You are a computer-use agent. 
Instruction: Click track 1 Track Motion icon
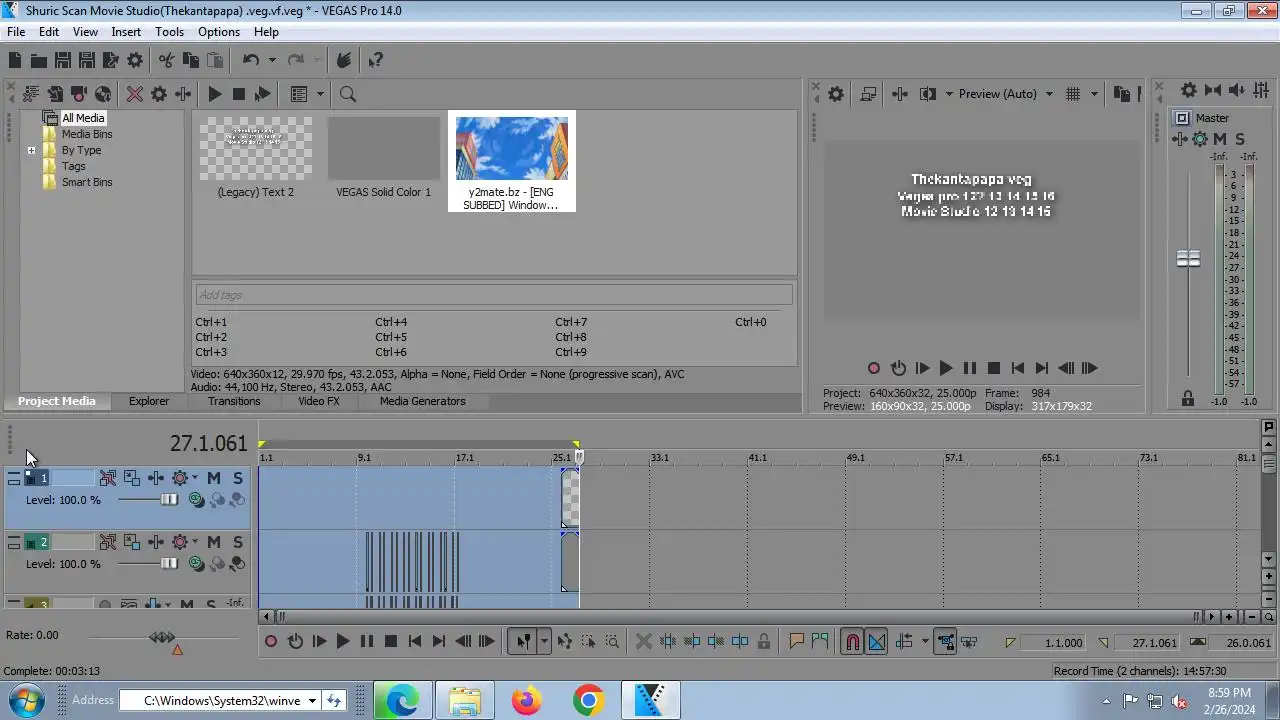pos(132,478)
